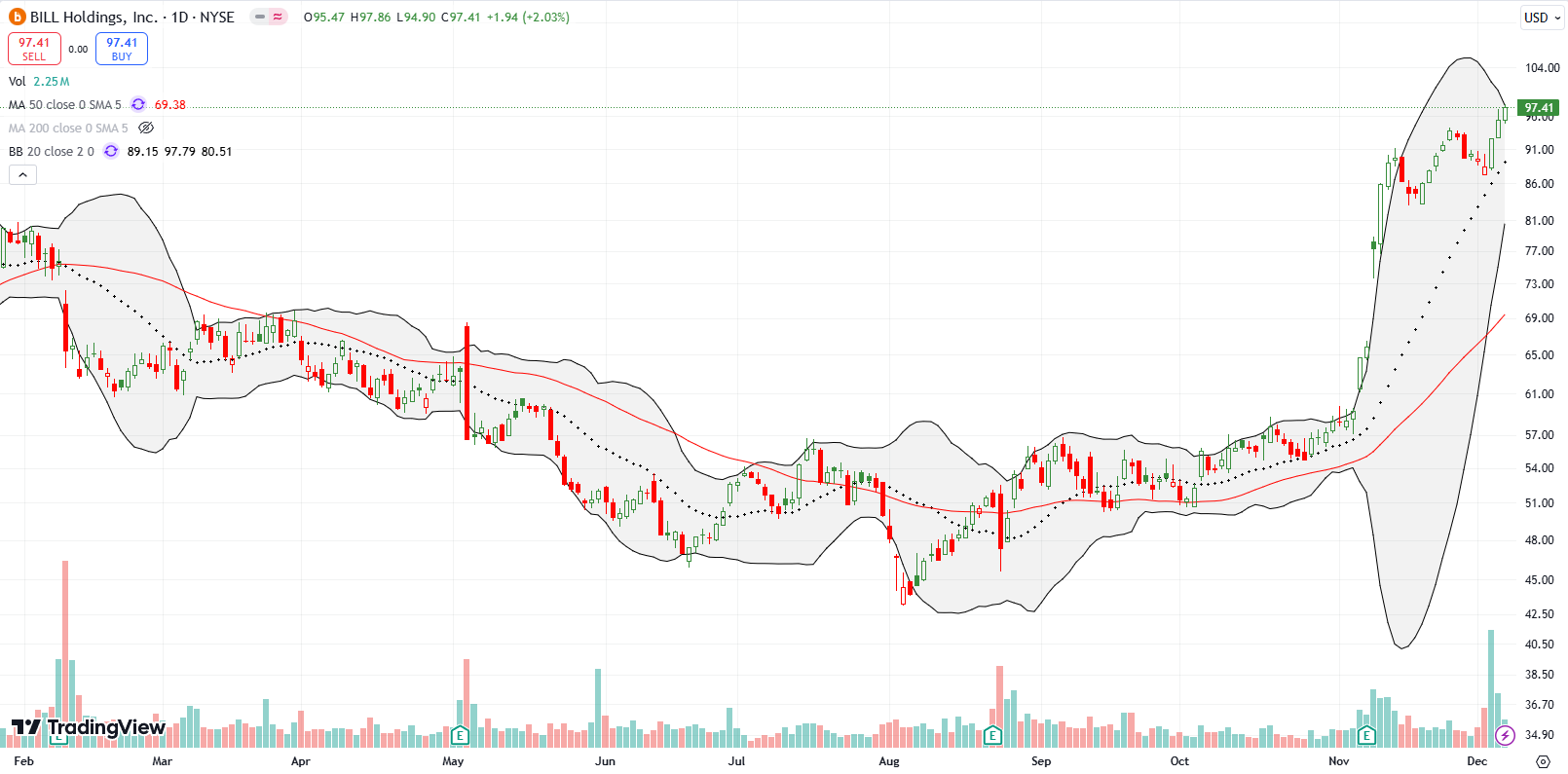Click the 65.00 label on the price scale
Viewport: 1568px width, 774px height.
tap(1540, 355)
